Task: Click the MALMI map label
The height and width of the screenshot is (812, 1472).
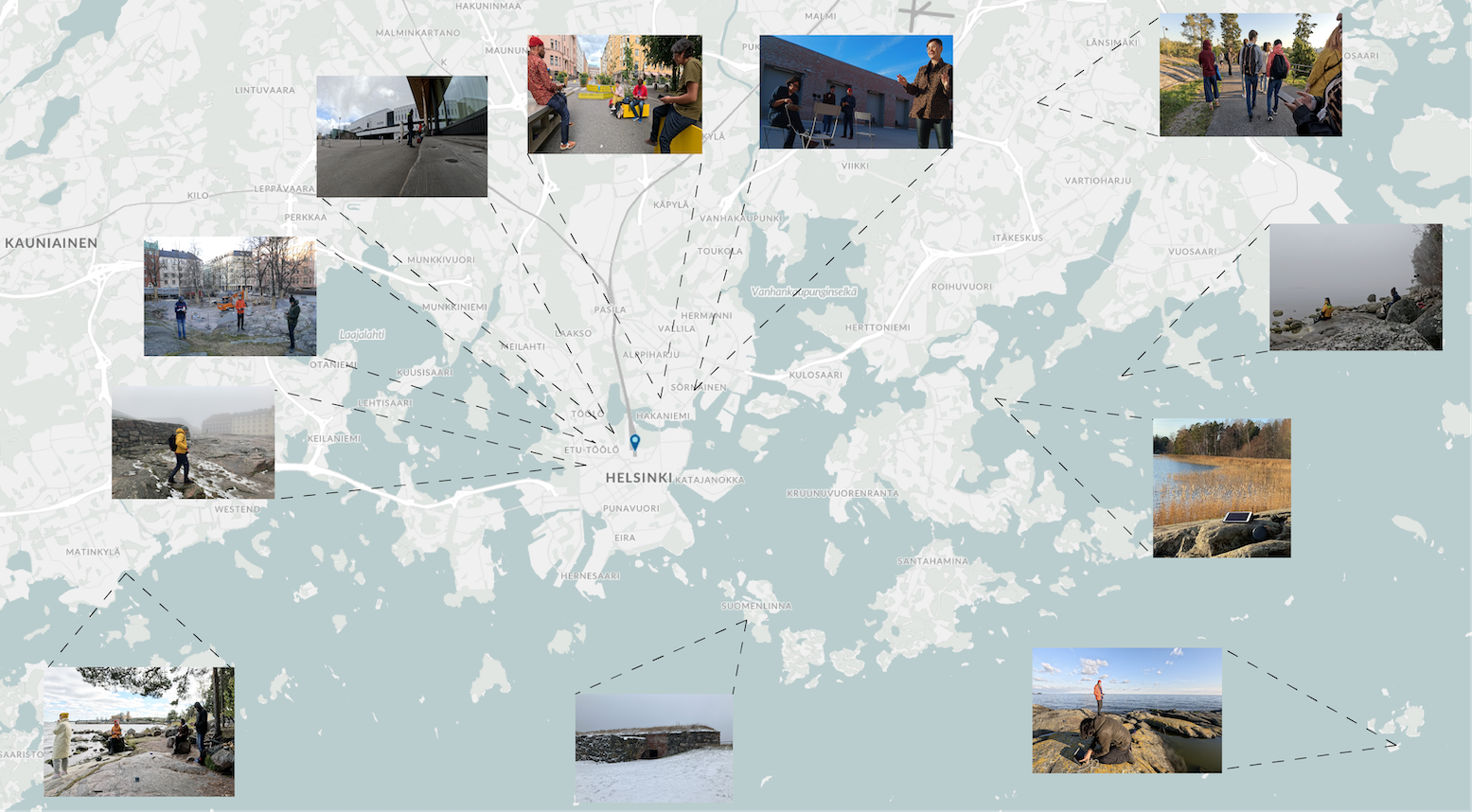Action: coord(820,16)
